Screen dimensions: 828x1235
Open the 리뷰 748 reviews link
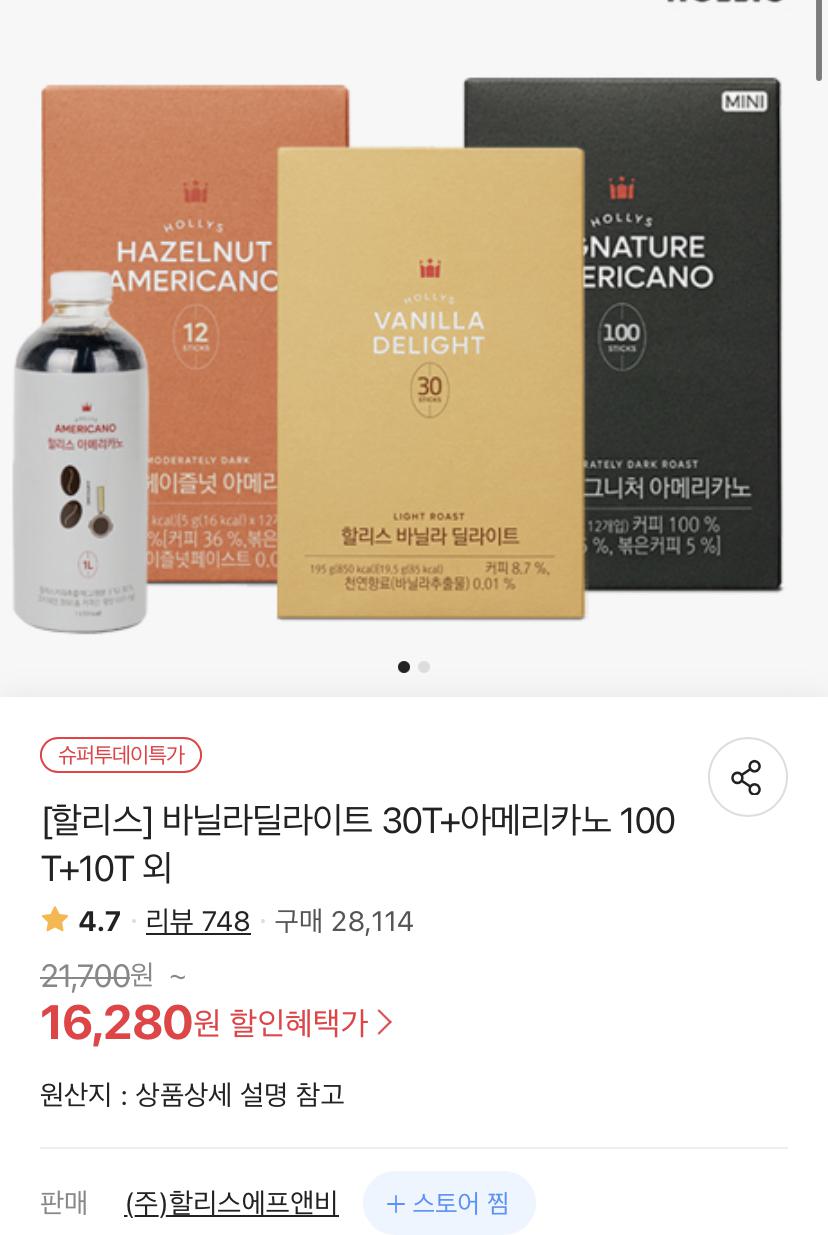(198, 921)
